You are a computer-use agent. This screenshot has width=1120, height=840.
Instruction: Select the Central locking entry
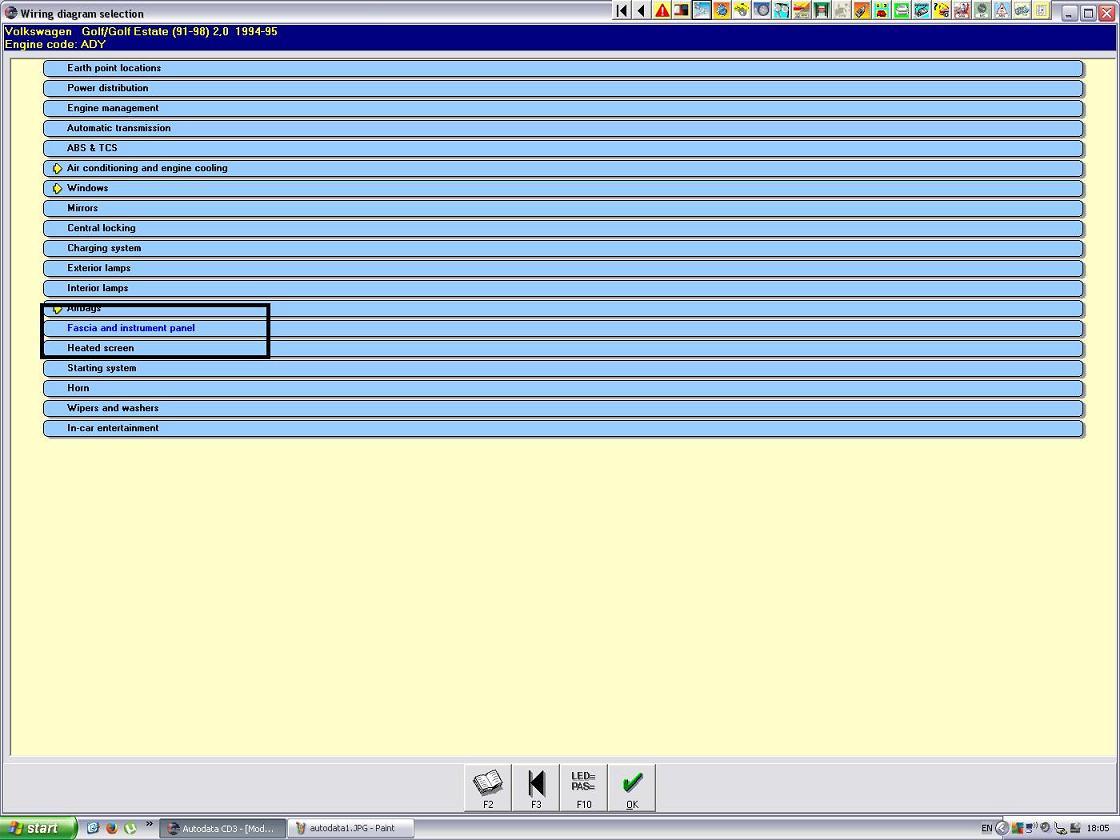point(101,228)
